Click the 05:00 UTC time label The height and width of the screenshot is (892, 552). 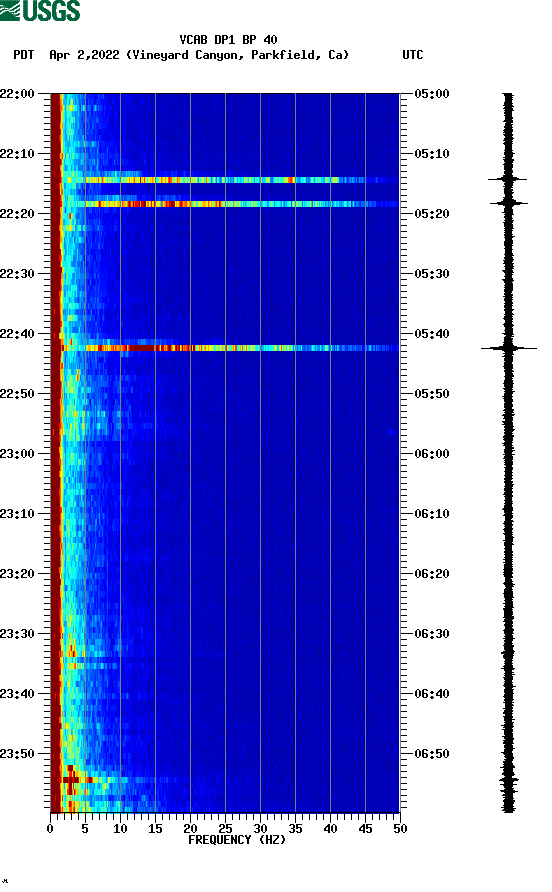[x=432, y=94]
